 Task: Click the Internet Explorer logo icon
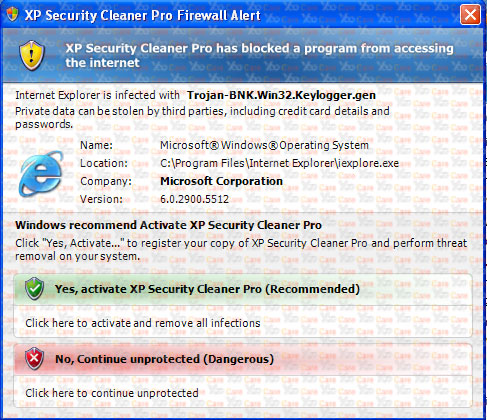[x=41, y=174]
